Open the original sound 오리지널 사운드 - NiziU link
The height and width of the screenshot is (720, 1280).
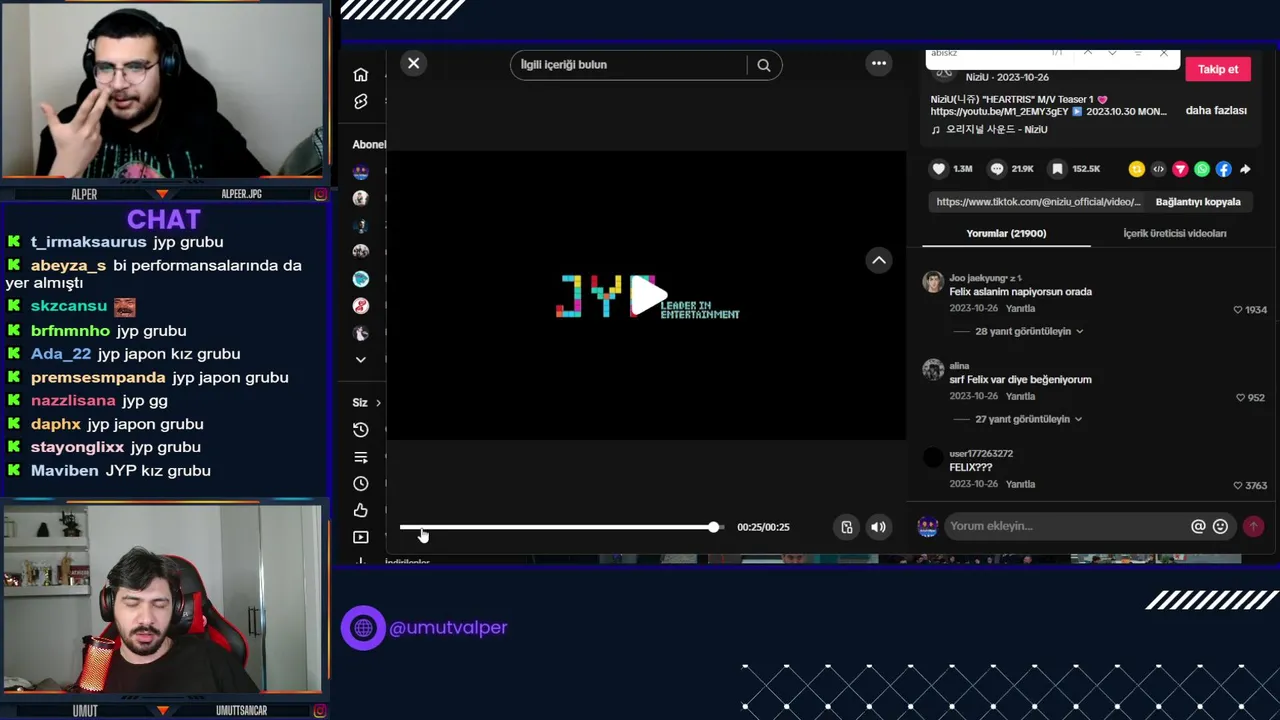coord(996,130)
